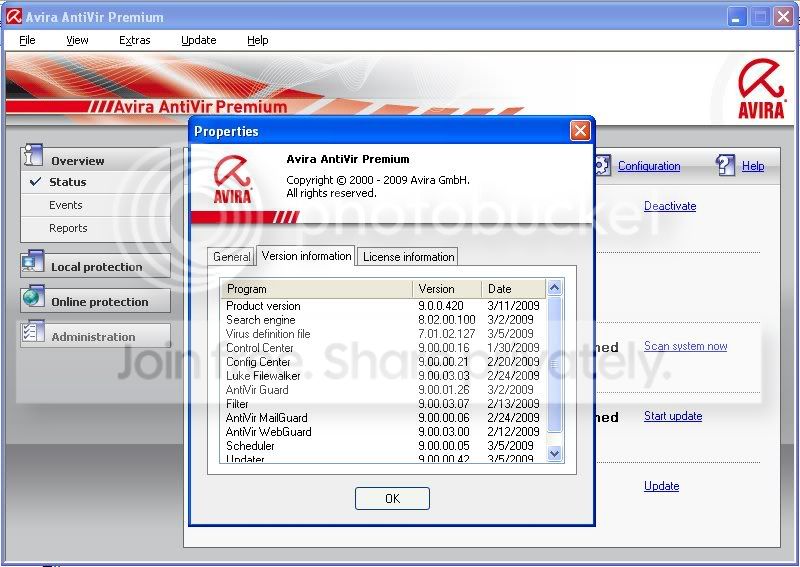Screen dimensions: 800x567
Task: Expand the Overview section
Action: pos(95,159)
